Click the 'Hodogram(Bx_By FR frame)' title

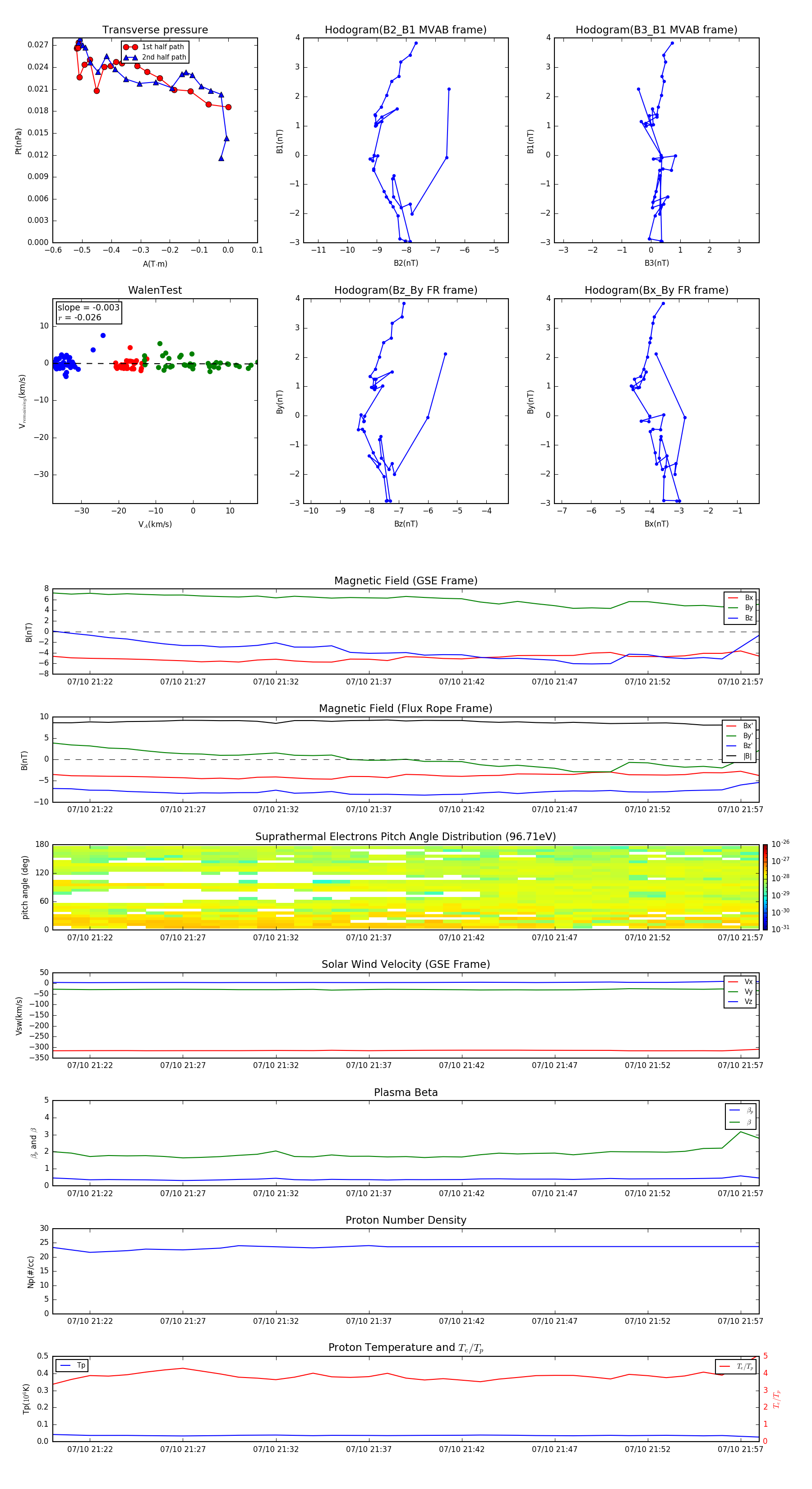pyautogui.click(x=656, y=290)
